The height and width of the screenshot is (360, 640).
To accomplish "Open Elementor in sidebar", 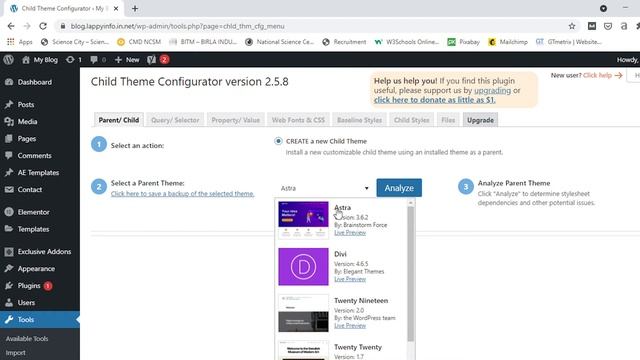I will pyautogui.click(x=33, y=212).
